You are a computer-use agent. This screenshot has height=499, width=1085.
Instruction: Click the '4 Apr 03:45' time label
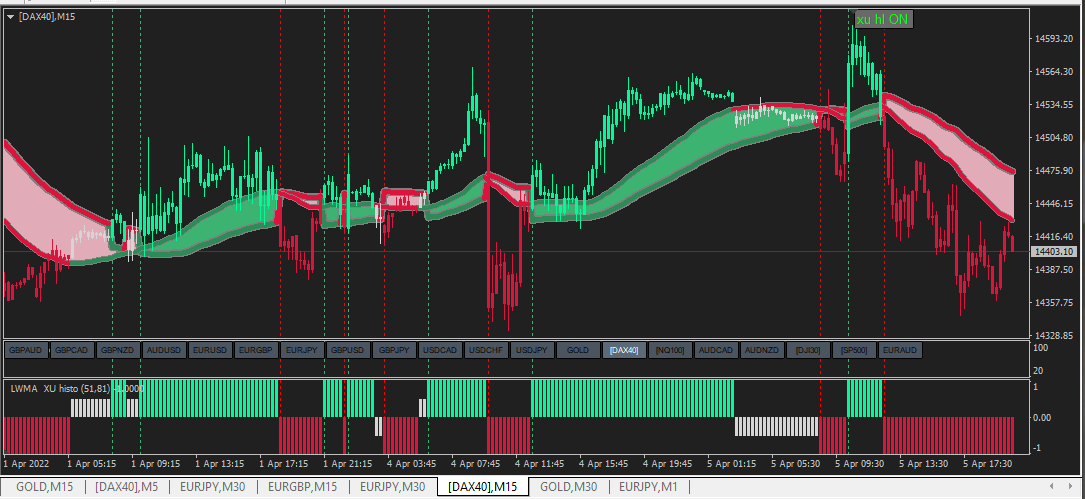tap(412, 463)
